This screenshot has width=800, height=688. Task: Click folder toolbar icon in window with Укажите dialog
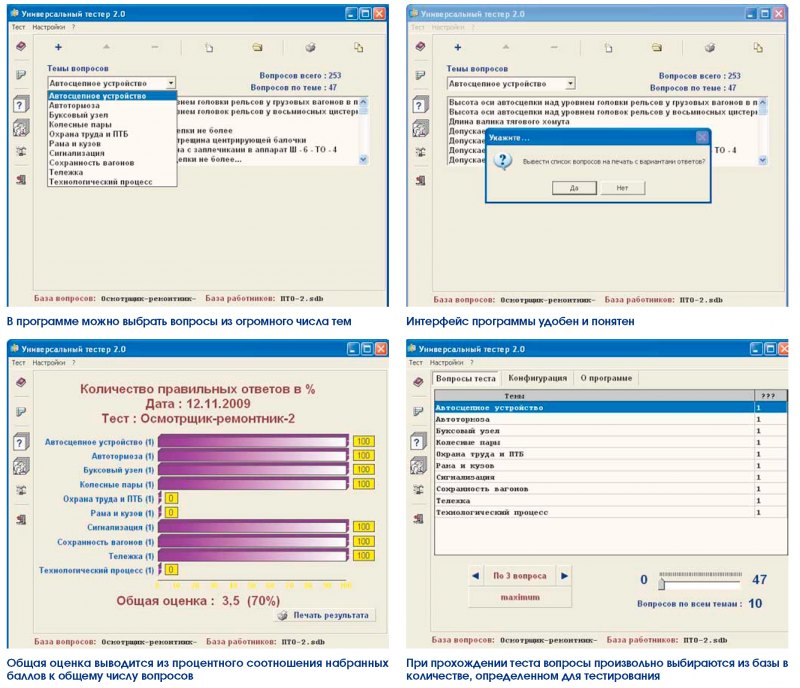pos(656,47)
